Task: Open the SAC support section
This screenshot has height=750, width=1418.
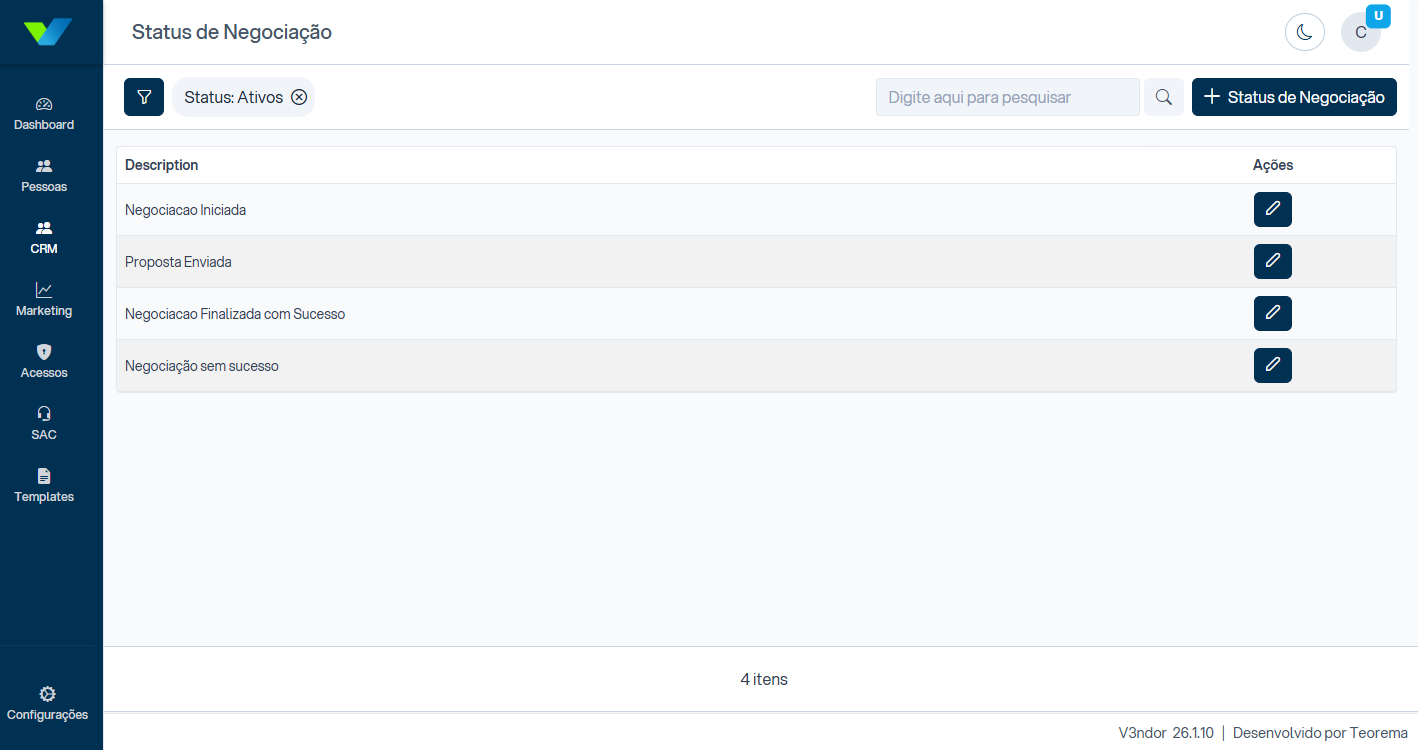Action: point(44,424)
